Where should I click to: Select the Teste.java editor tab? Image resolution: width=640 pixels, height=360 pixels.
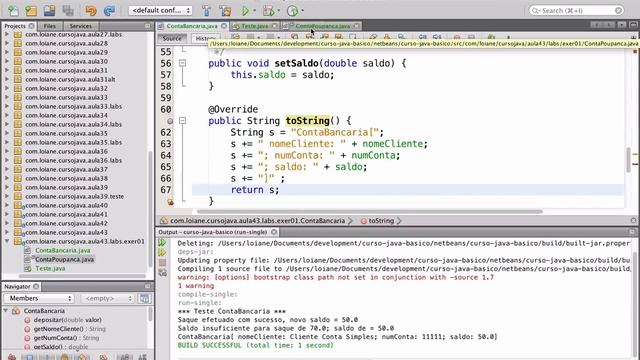(x=255, y=26)
